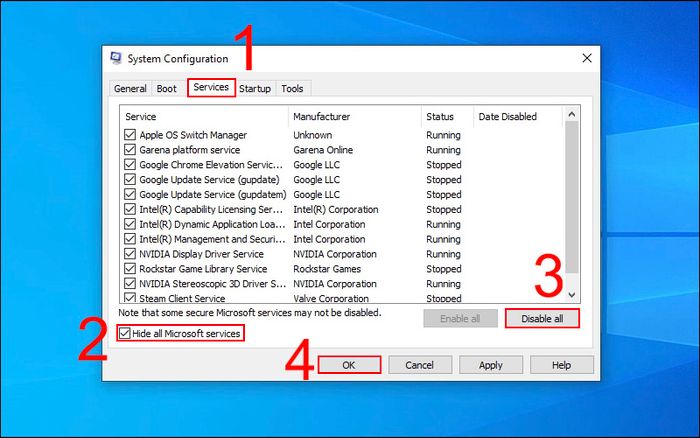The height and width of the screenshot is (438, 700).
Task: Sort by the Service column header
Action: pyautogui.click(x=204, y=117)
